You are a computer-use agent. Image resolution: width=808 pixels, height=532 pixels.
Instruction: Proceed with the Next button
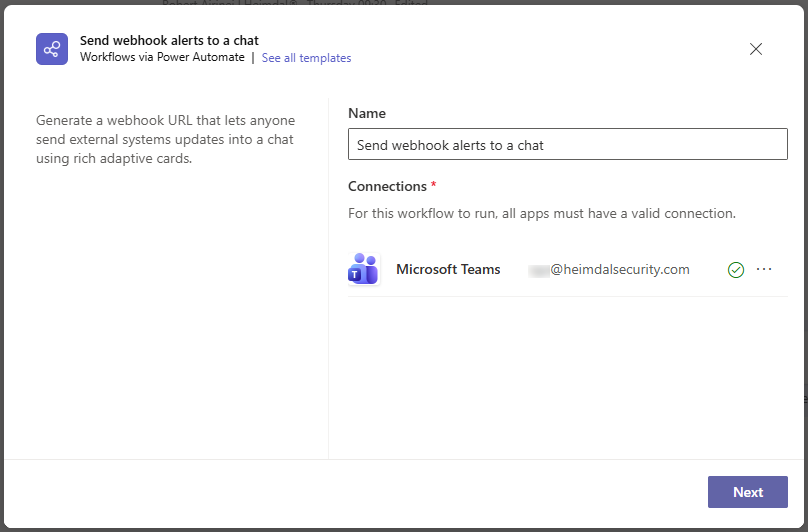(x=747, y=492)
